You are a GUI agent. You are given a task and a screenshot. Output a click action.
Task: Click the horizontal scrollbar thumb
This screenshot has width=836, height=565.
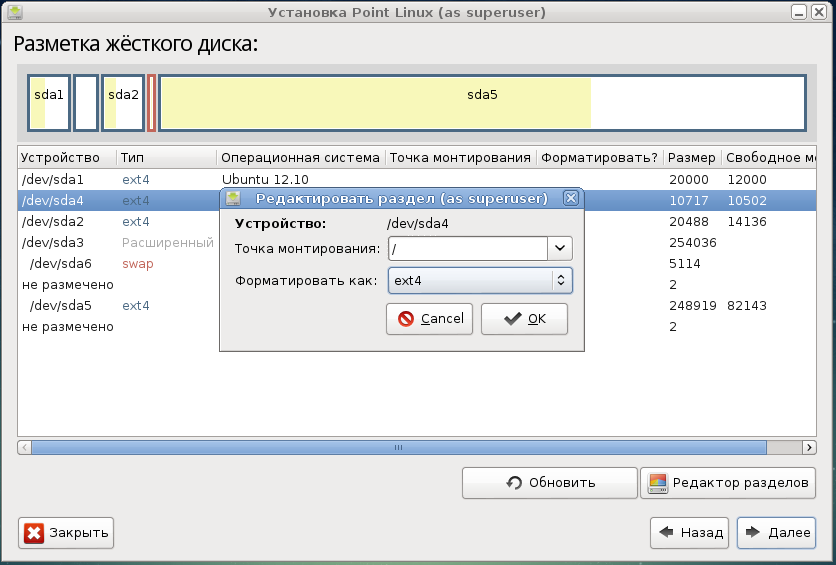(399, 448)
